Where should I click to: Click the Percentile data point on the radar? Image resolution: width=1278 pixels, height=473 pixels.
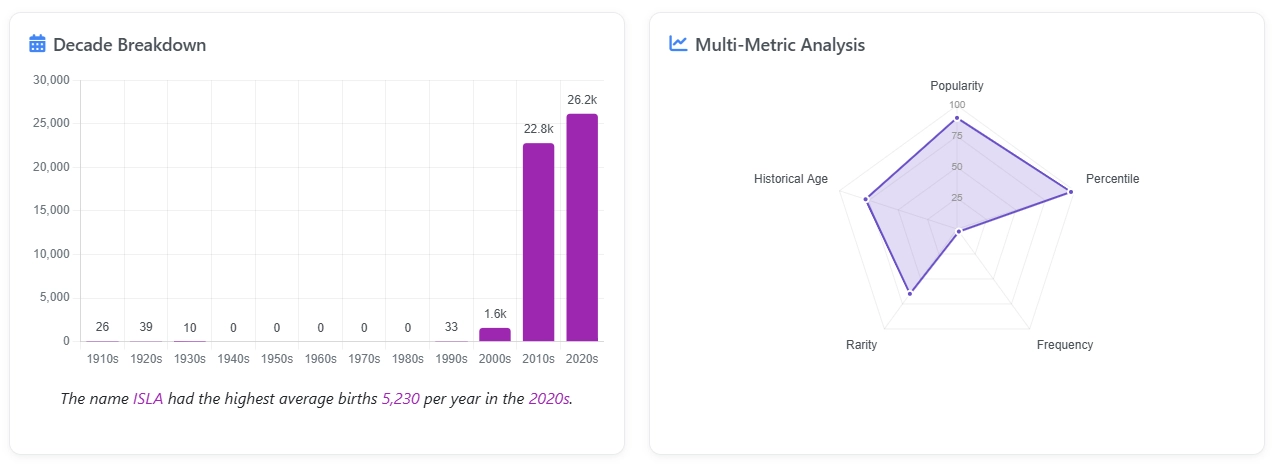pos(1070,192)
